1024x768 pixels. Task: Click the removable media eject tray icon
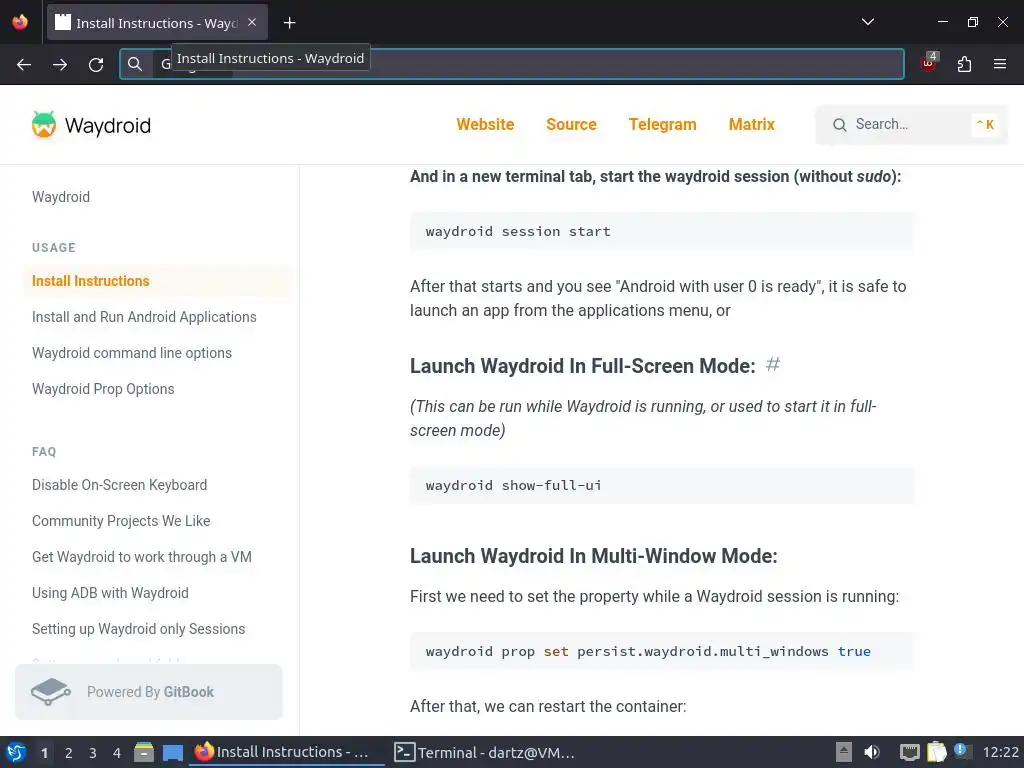point(844,752)
